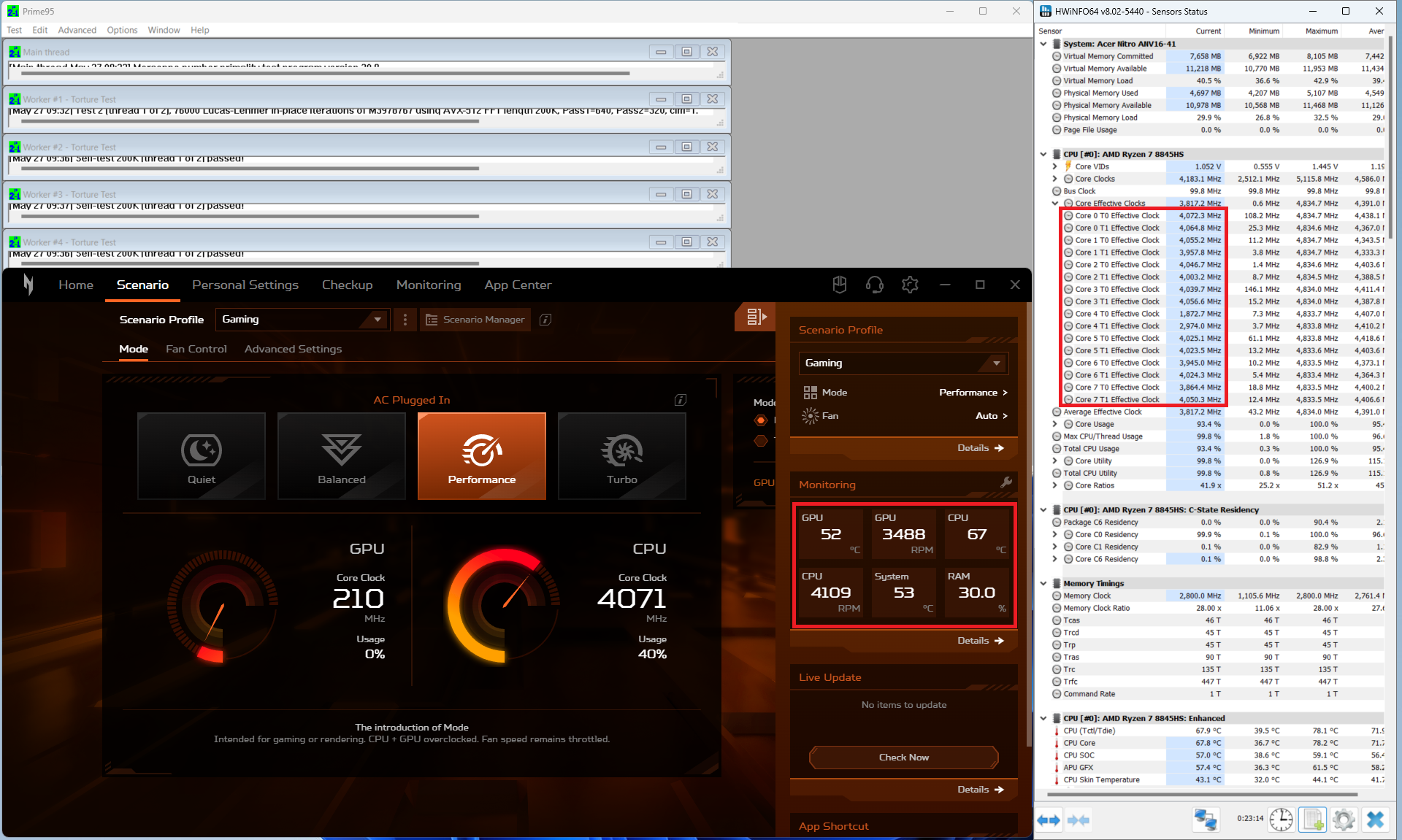The width and height of the screenshot is (1402, 840).
Task: Click the info icon beside AC Plugged In
Action: coord(681,400)
